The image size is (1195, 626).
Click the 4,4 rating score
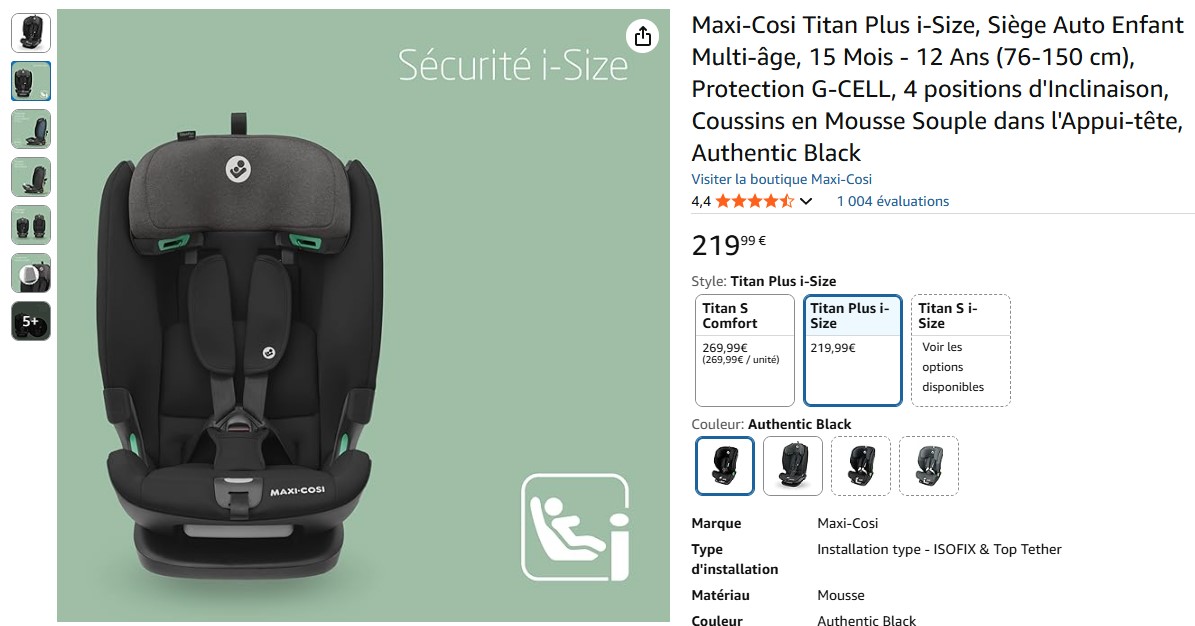pyautogui.click(x=701, y=201)
